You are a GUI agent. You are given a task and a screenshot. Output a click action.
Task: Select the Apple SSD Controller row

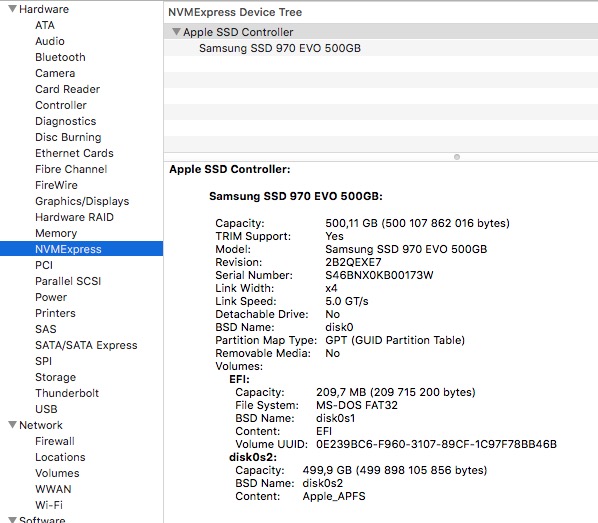tap(381, 32)
